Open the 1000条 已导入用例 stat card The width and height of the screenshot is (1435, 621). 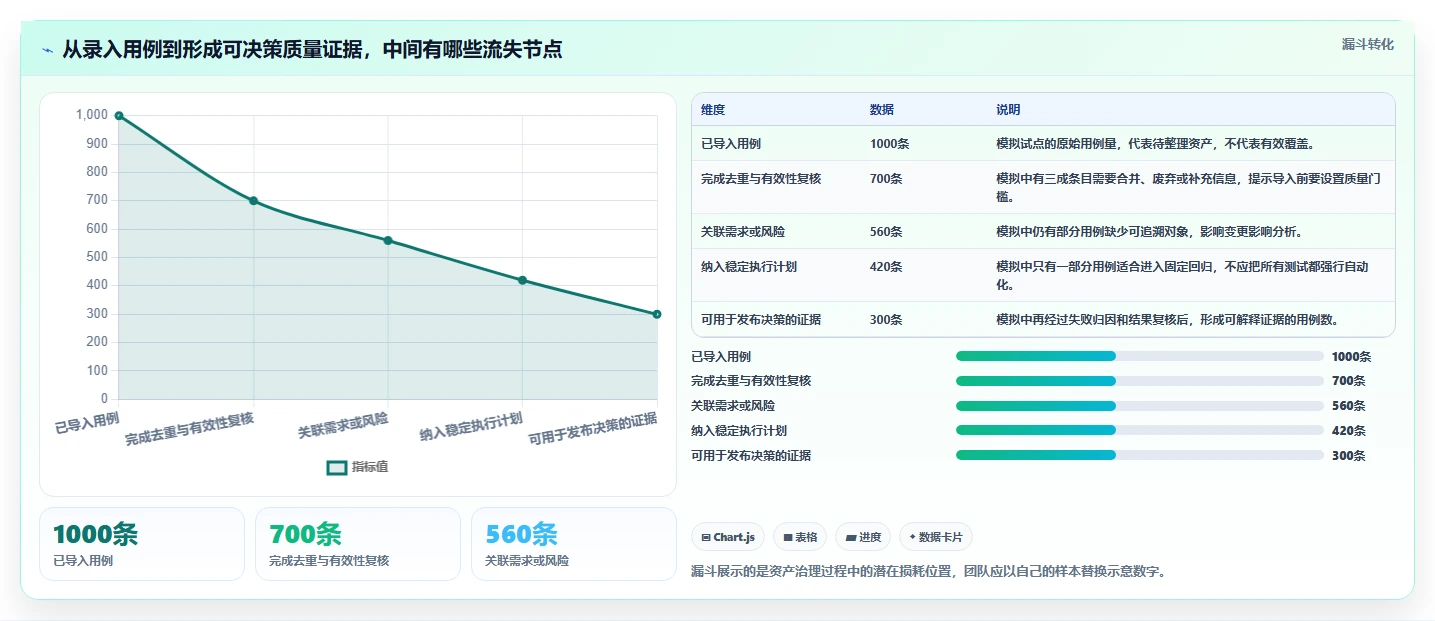pos(142,544)
